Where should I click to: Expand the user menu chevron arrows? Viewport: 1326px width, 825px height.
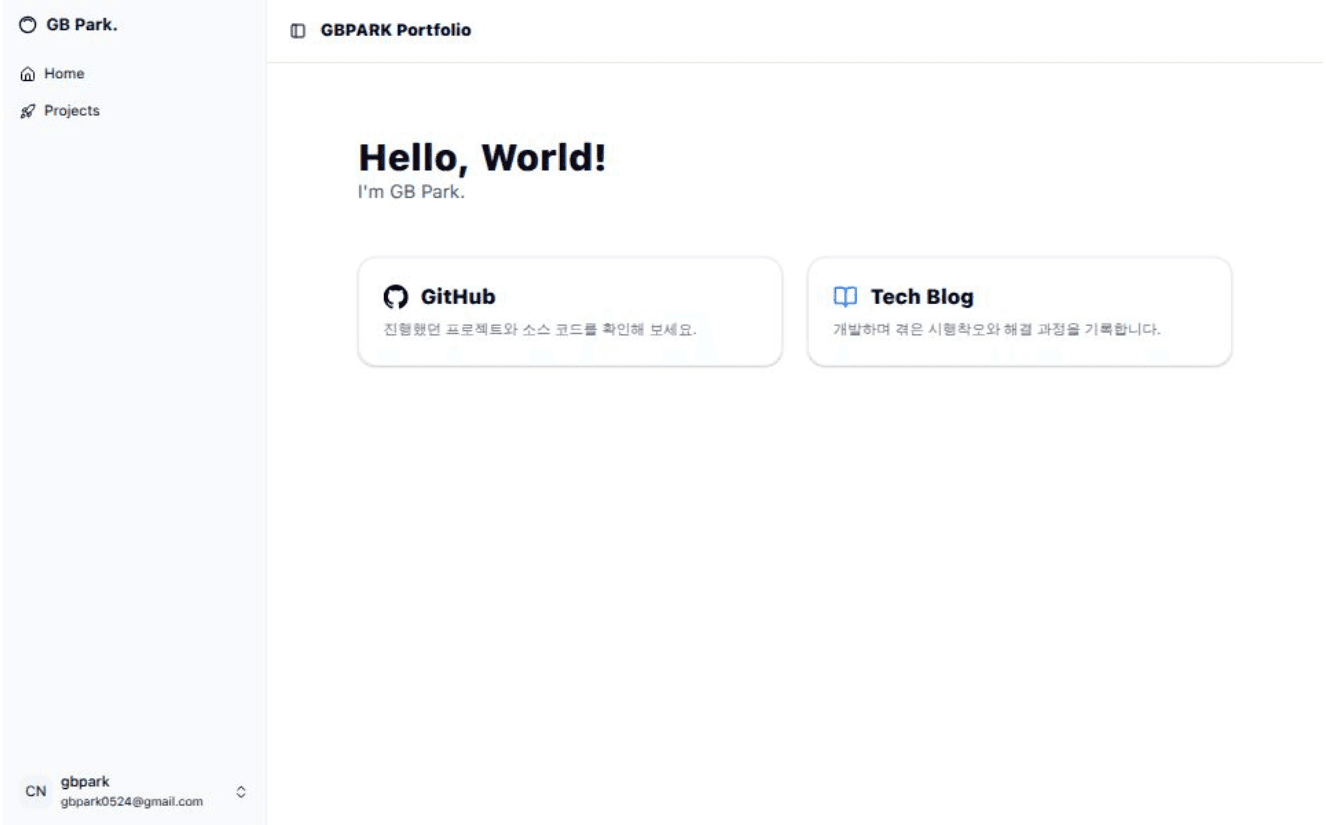coord(241,791)
